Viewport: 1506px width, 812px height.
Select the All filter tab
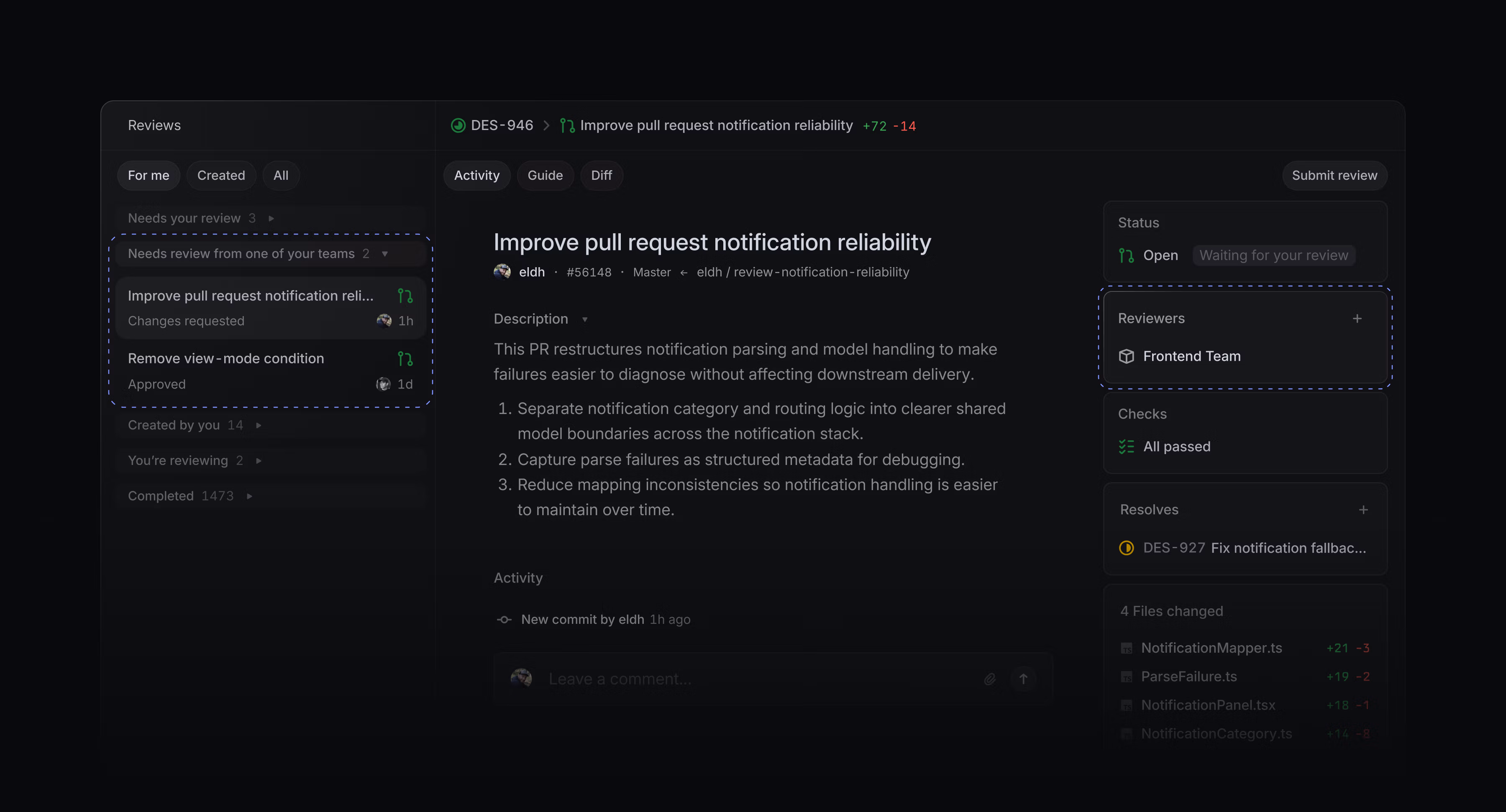(x=281, y=175)
